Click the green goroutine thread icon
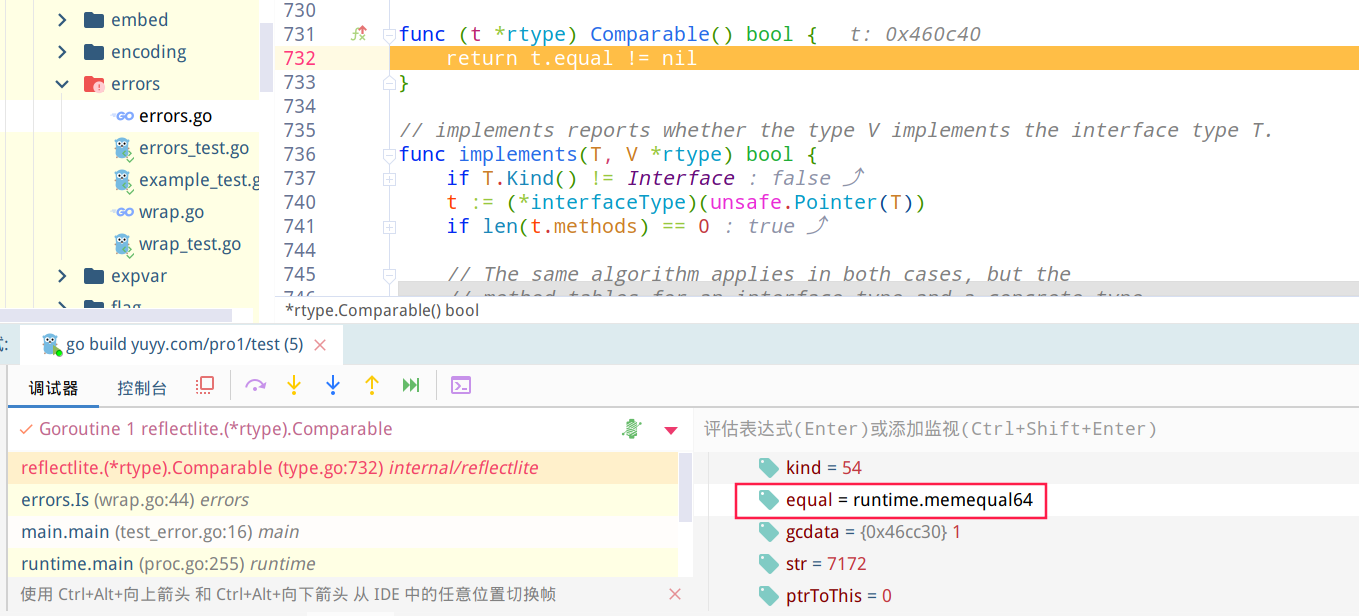Viewport: 1359px width, 616px height. pyautogui.click(x=631, y=429)
